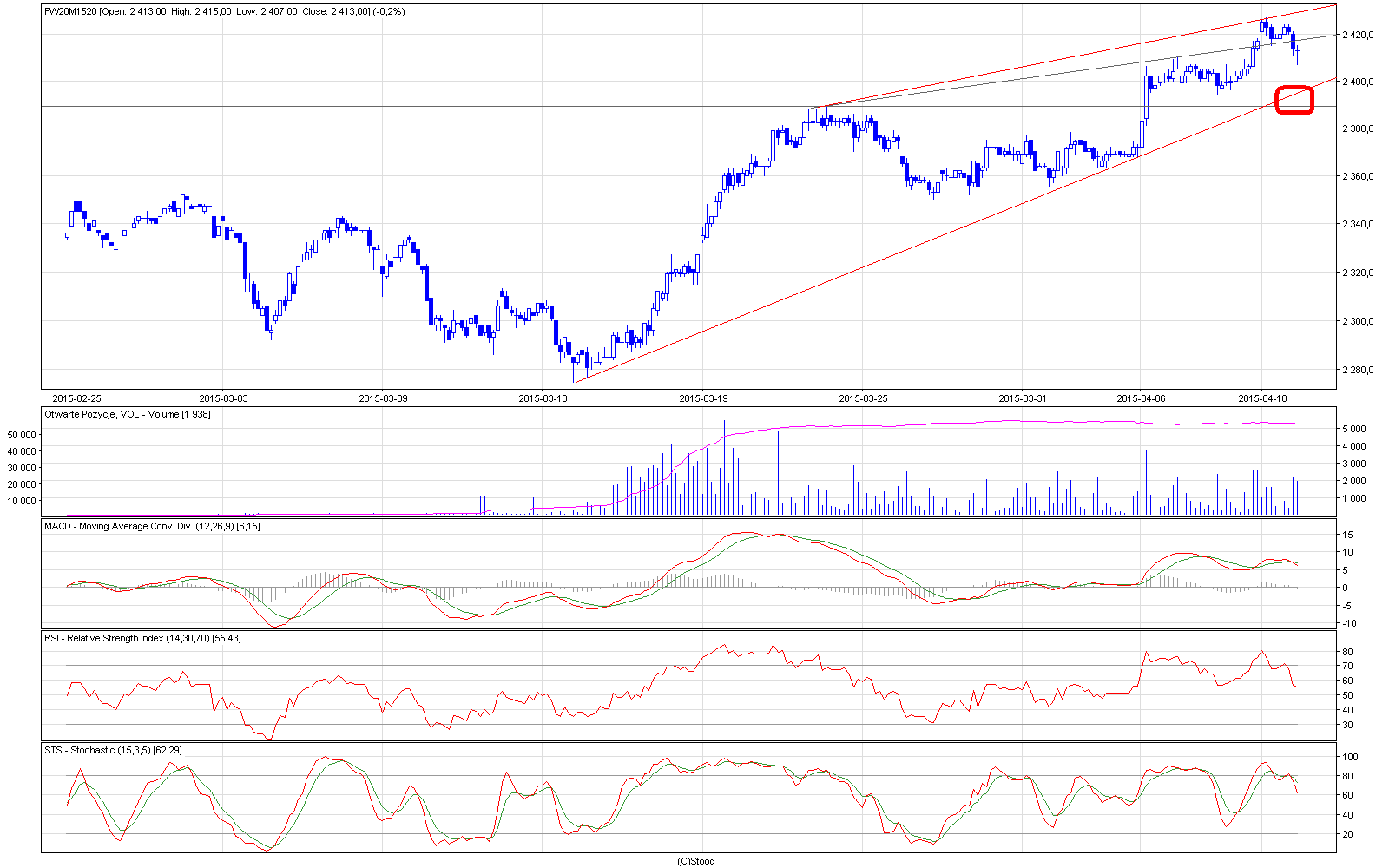Click the 2015-04-10 date label
This screenshot has width=1389, height=868.
pyautogui.click(x=1261, y=399)
